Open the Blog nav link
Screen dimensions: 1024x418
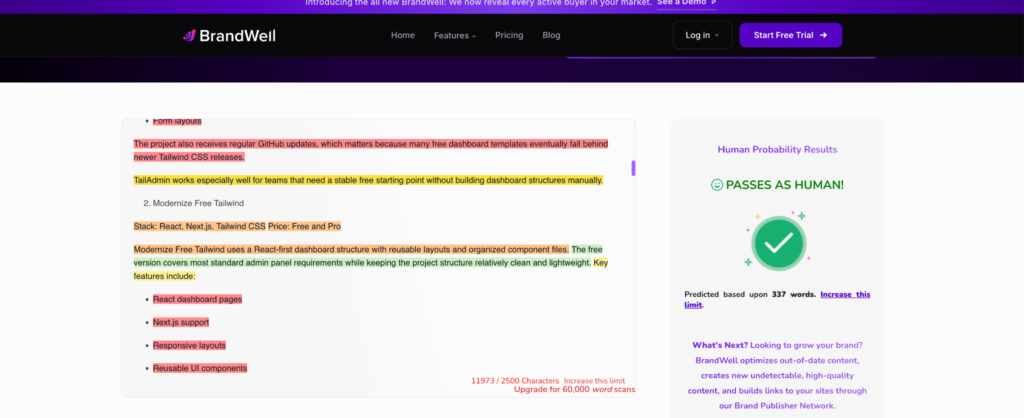(x=551, y=35)
